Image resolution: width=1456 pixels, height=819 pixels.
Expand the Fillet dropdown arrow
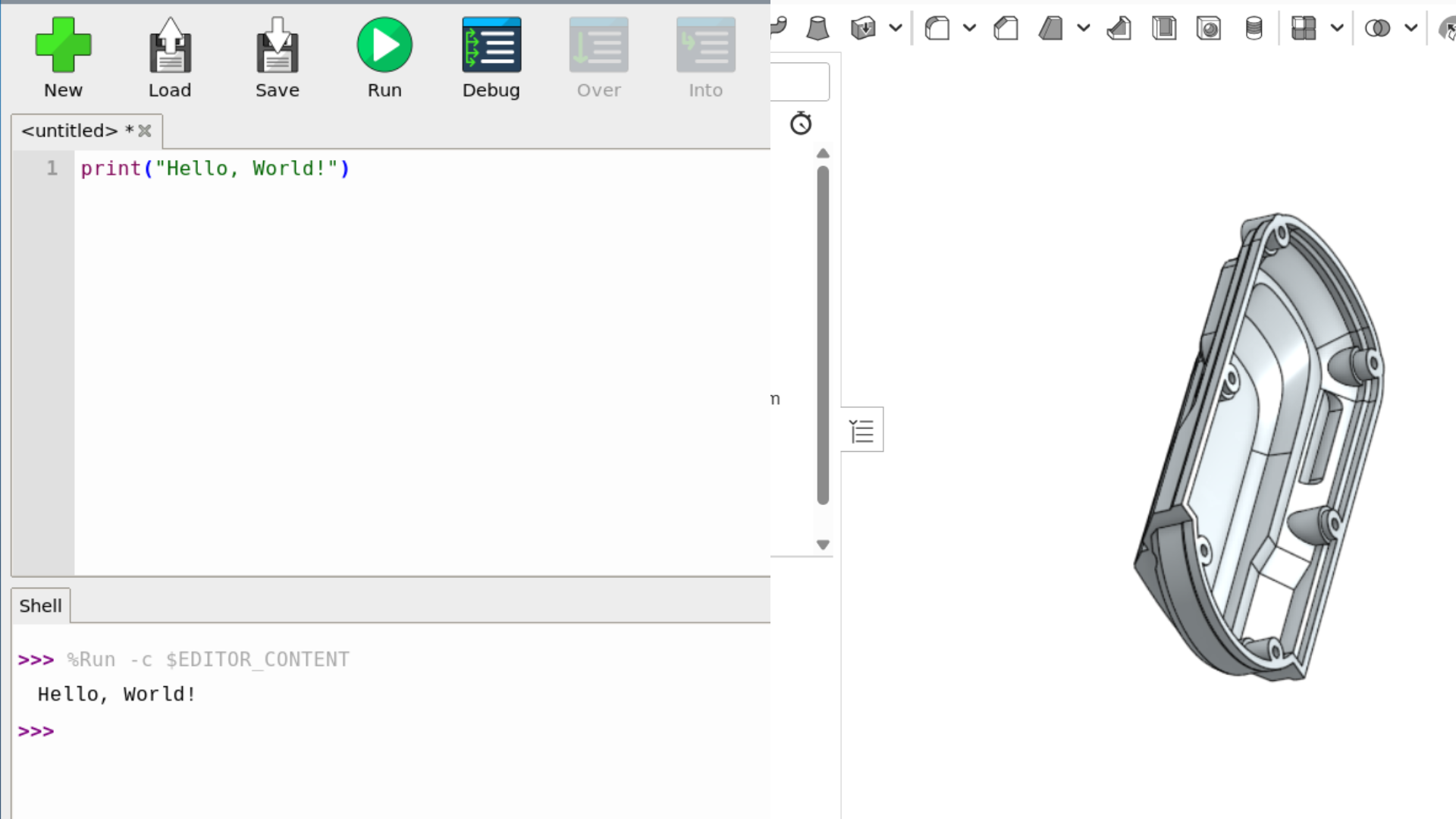point(969,29)
